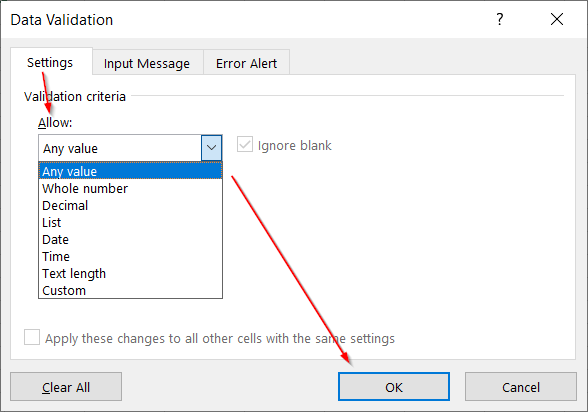Click the OK button

[394, 387]
